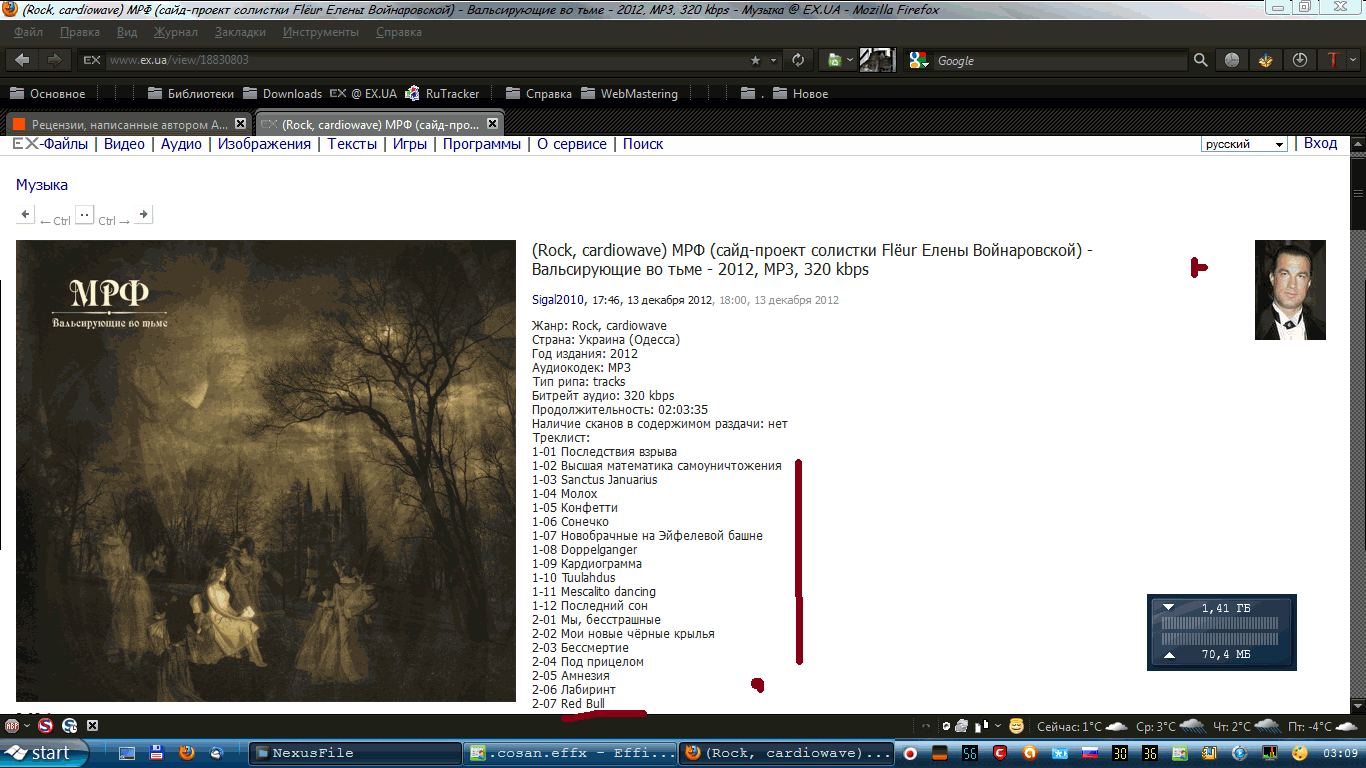This screenshot has height=768, width=1366.
Task: Open the Поиск page
Action: [643, 144]
